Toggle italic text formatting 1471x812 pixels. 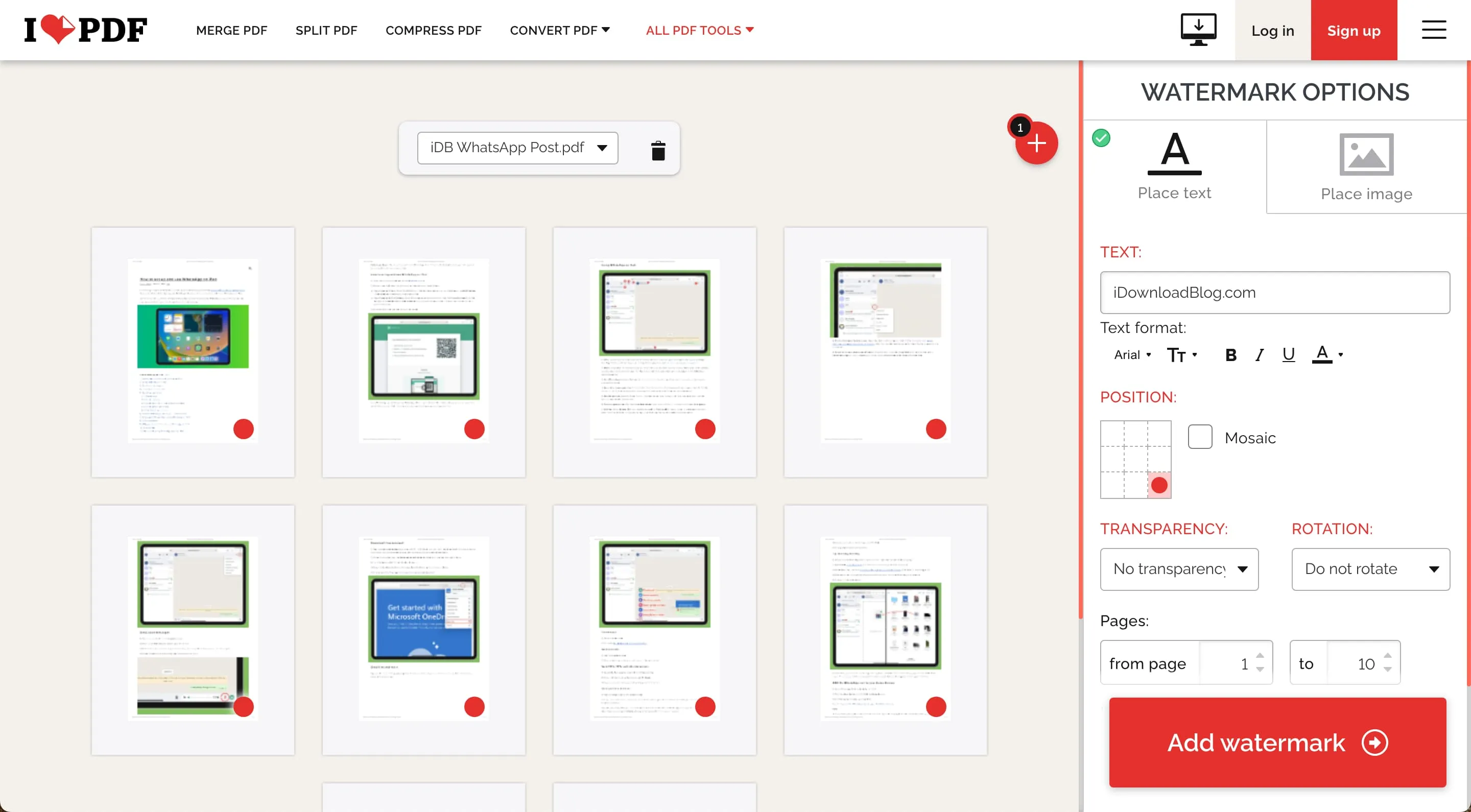click(1259, 355)
